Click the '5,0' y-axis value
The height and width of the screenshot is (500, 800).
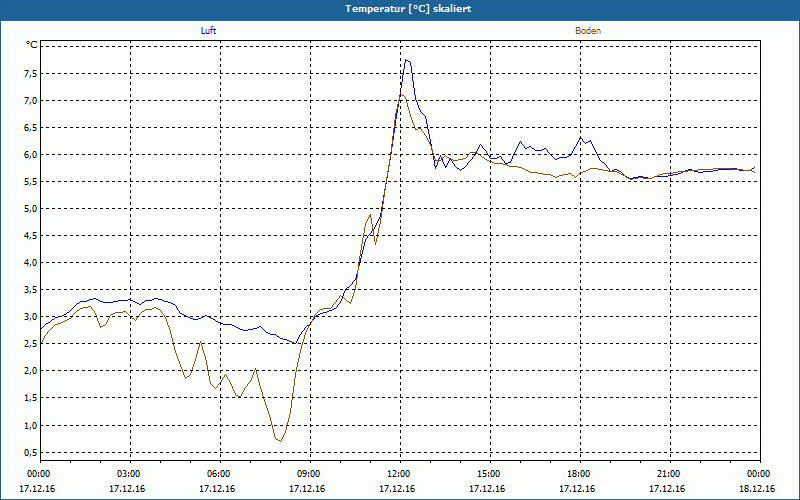click(x=30, y=209)
